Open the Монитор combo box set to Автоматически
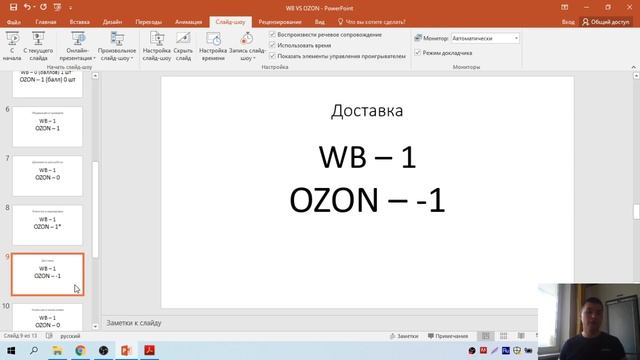The image size is (640, 360). (485, 38)
